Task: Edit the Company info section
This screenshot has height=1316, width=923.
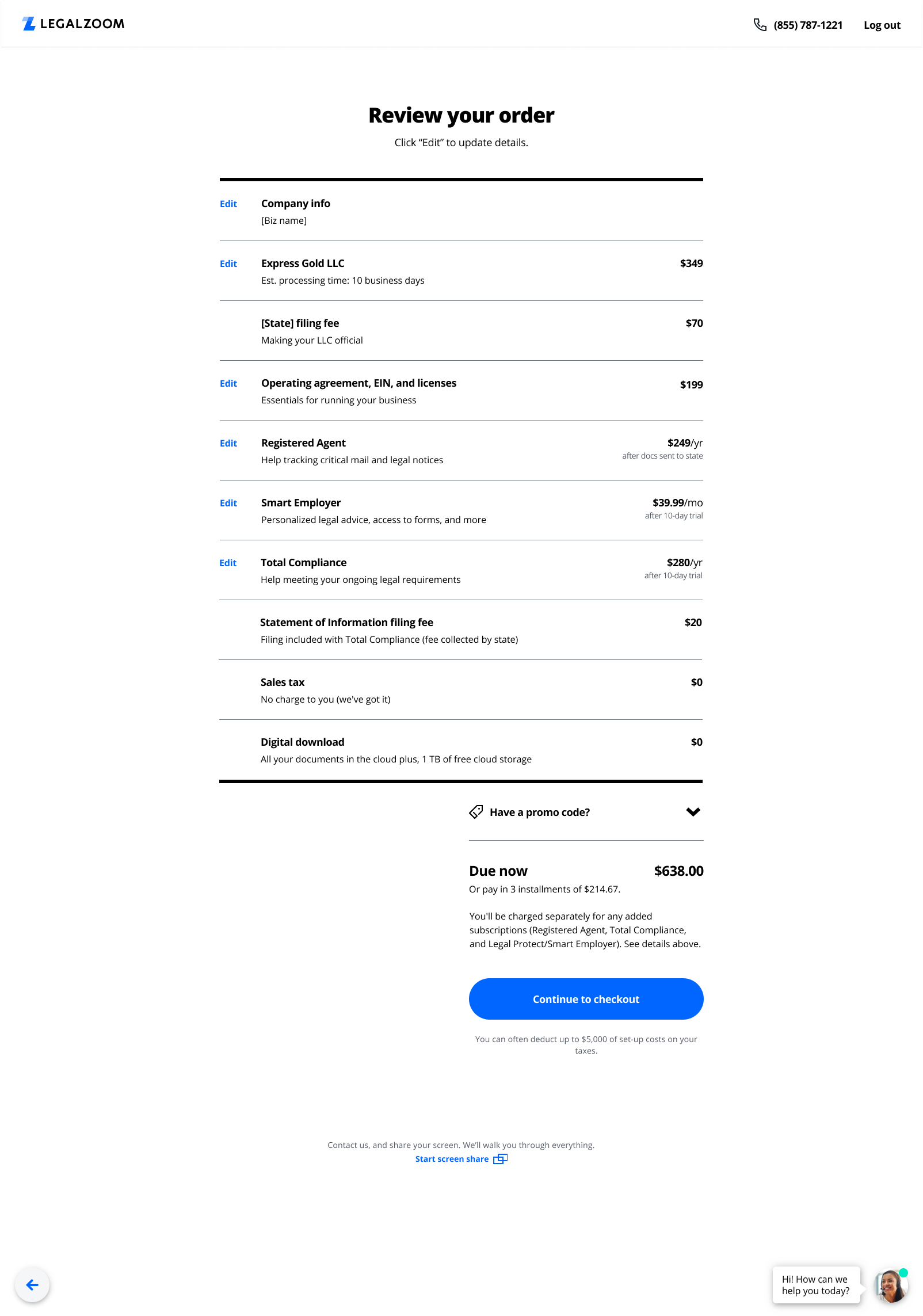Action: coord(228,204)
